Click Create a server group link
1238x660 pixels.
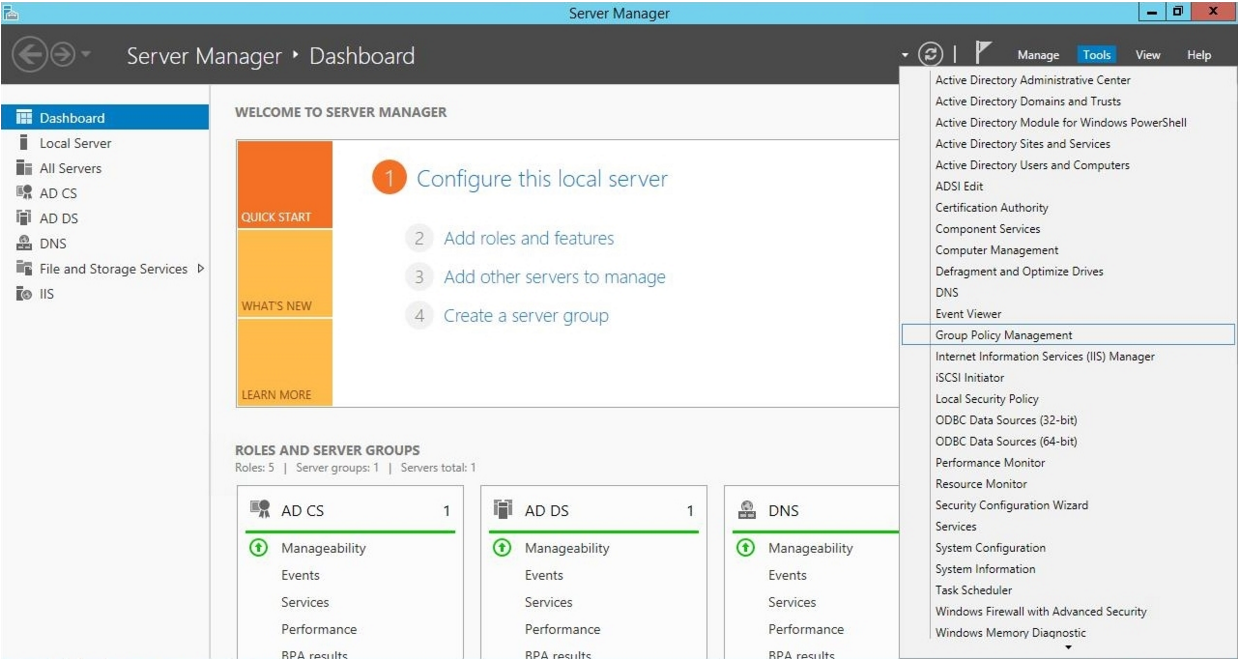point(526,316)
